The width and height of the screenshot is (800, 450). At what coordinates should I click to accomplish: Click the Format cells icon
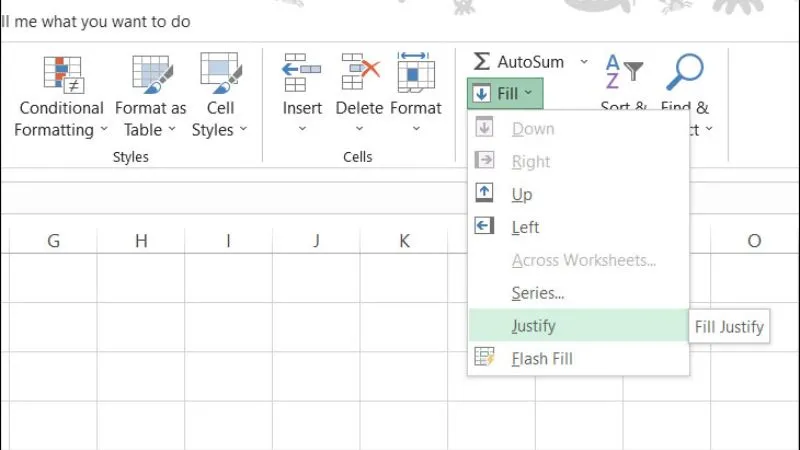click(x=416, y=73)
